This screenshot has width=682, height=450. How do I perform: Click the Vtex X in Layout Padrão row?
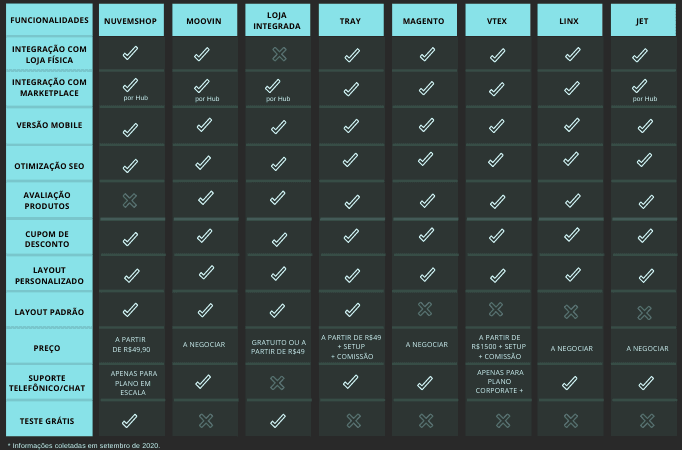click(496, 309)
